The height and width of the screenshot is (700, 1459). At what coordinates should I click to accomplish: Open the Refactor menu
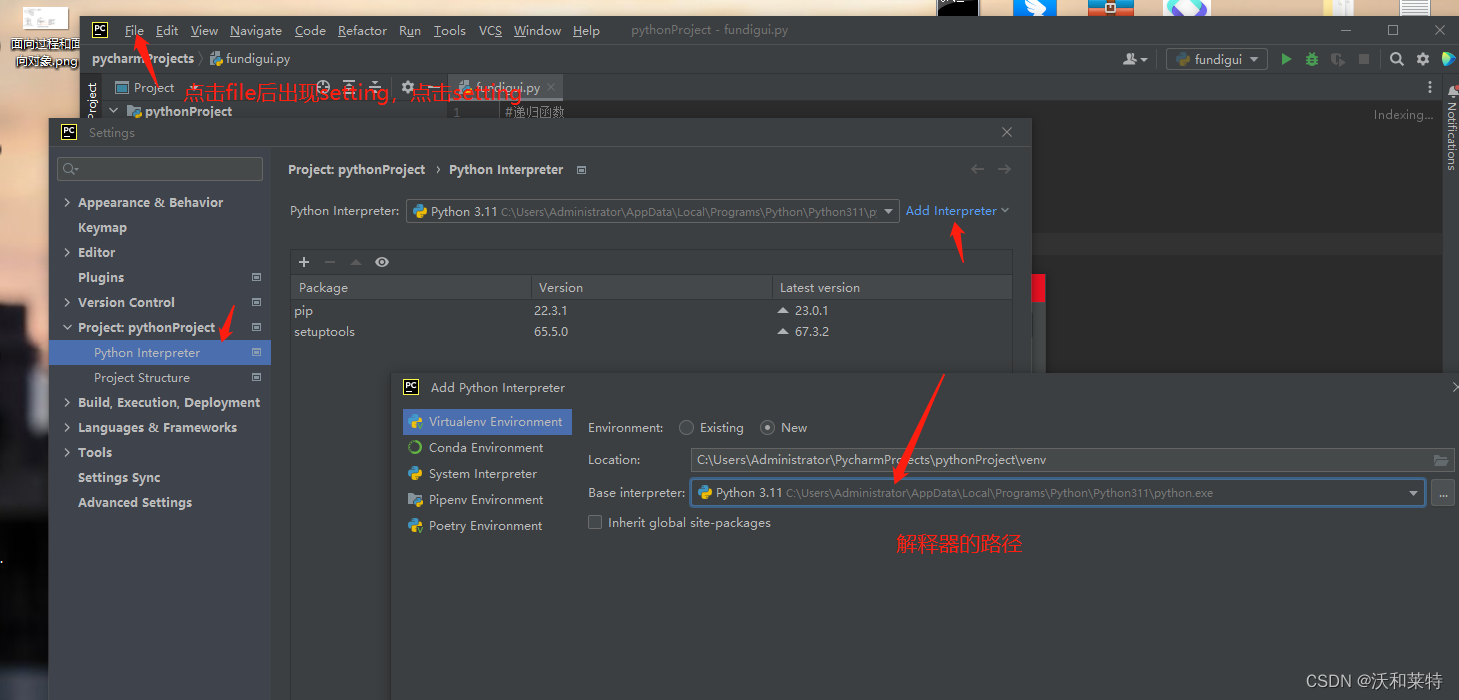[362, 30]
